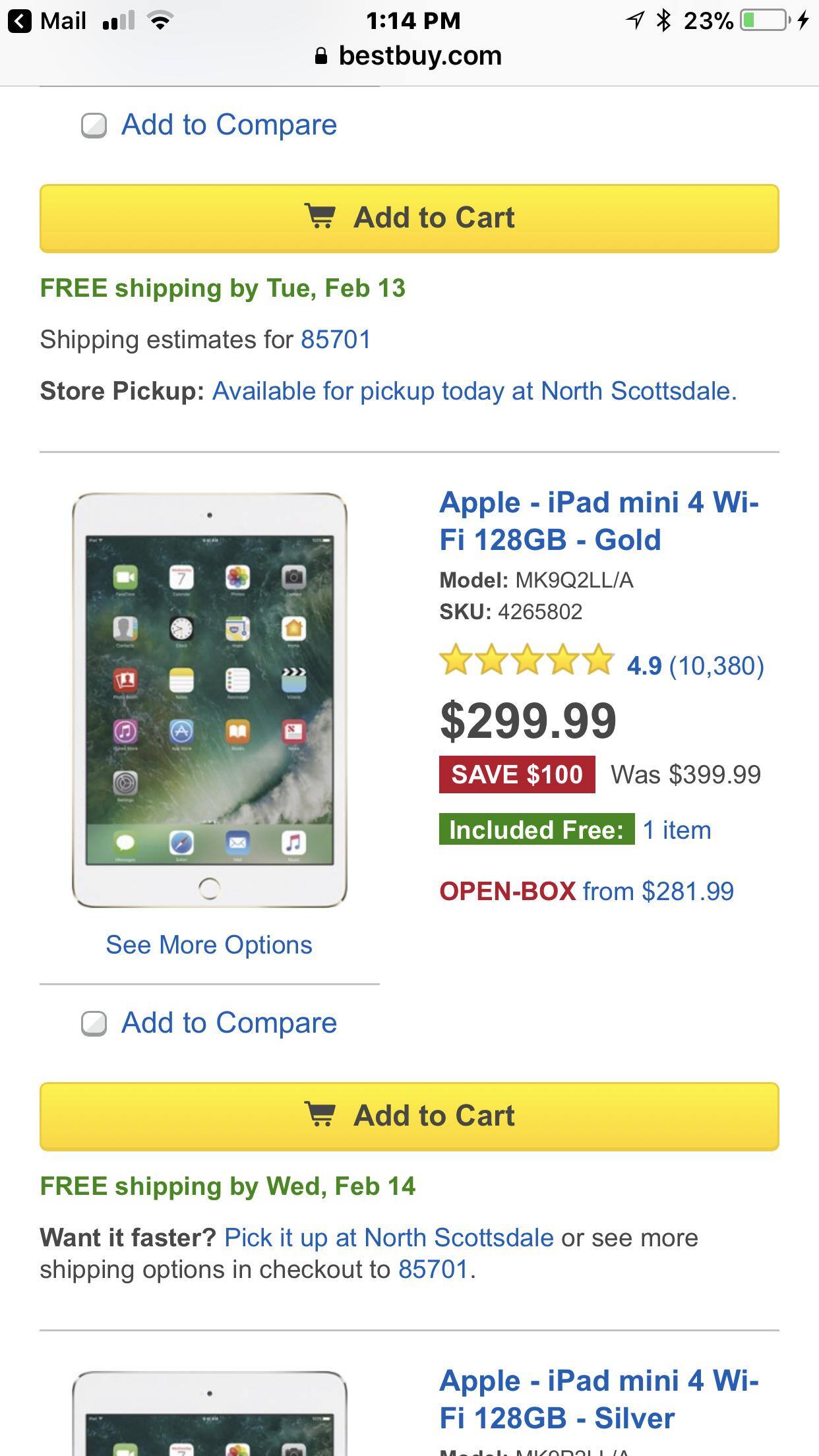Tap the back arrow to return to Mail

coord(20,21)
